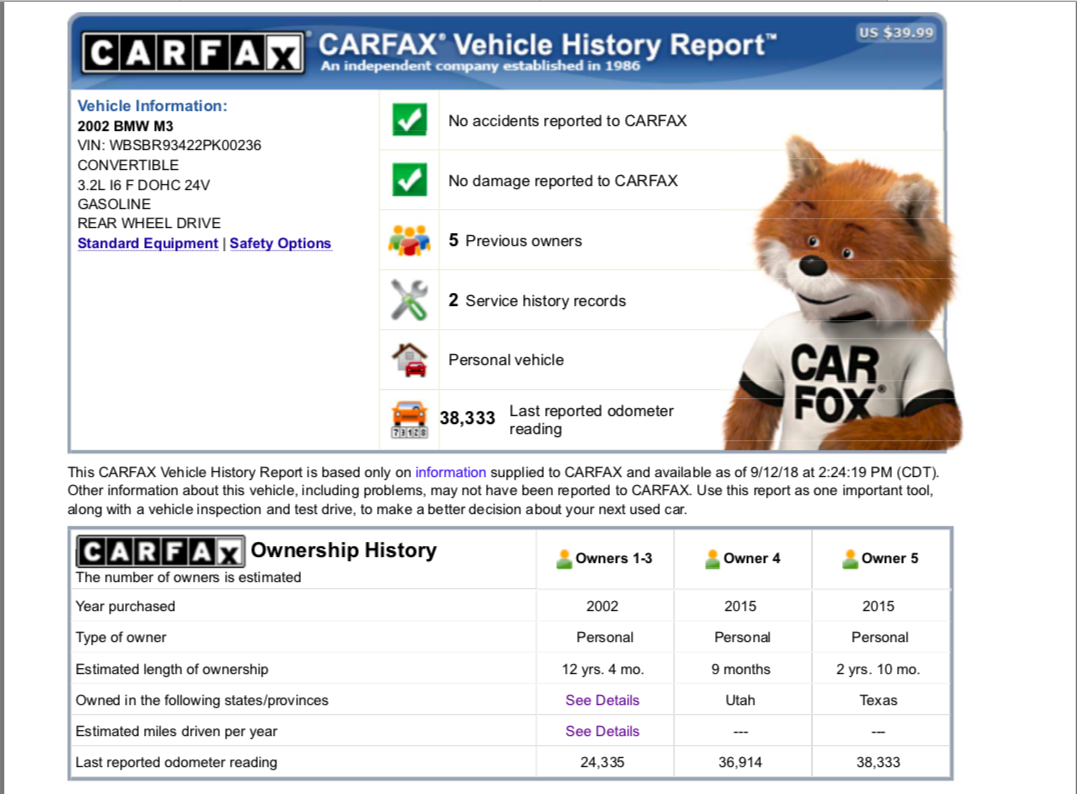Open the Safety Options link
Image resolution: width=1077 pixels, height=794 pixels.
pos(280,243)
